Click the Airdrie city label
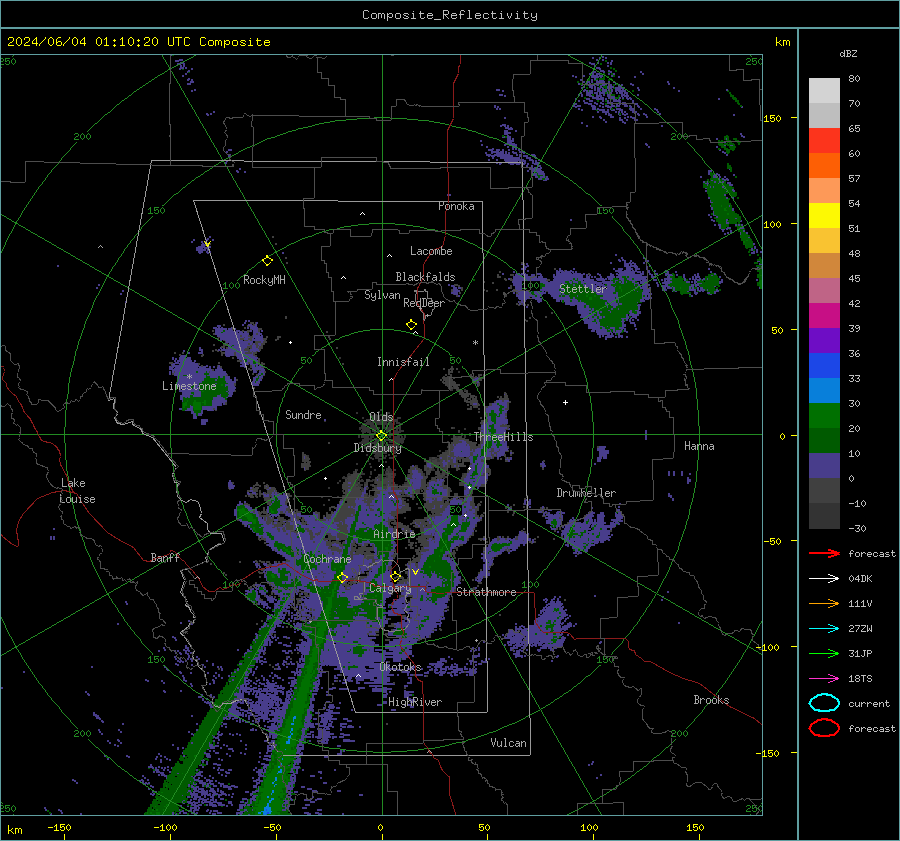Image resolution: width=900 pixels, height=841 pixels. 394,534
